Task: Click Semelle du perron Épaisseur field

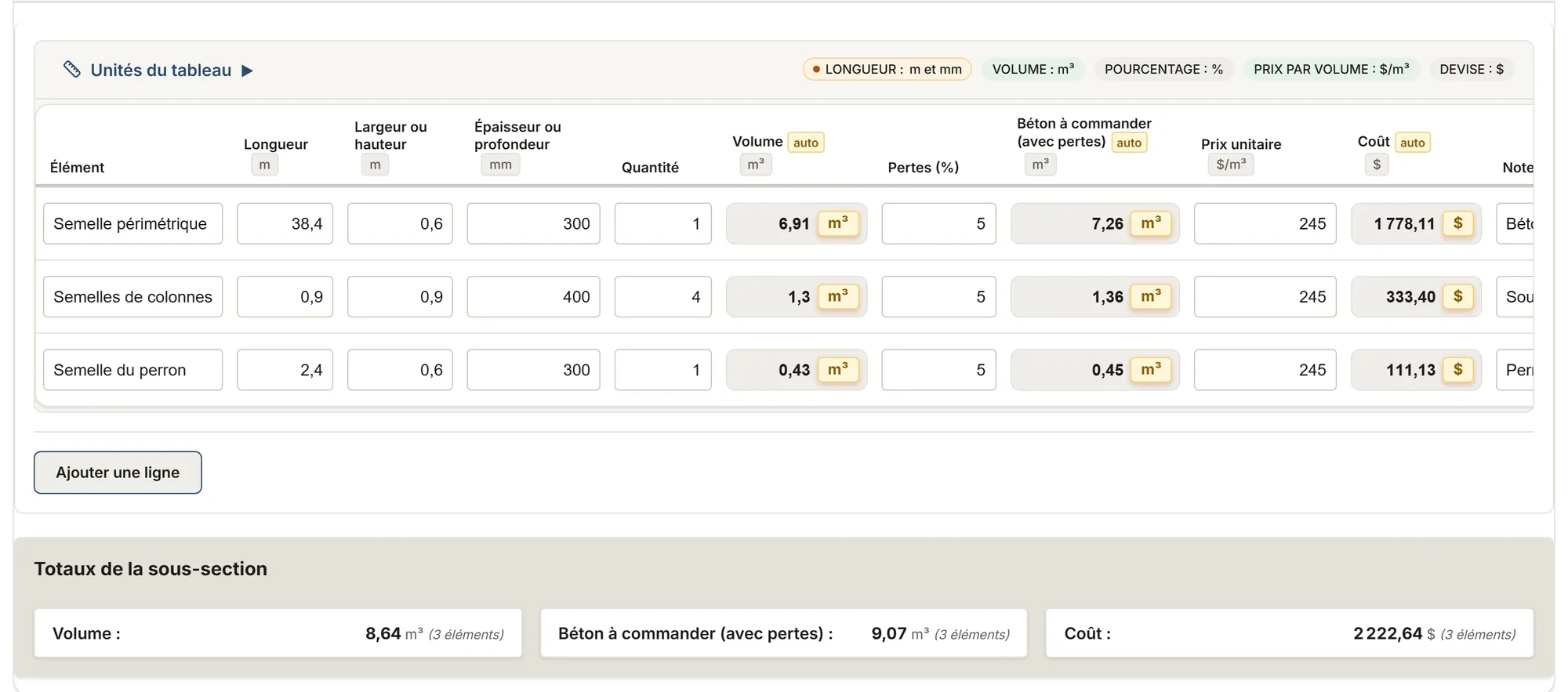Action: click(x=533, y=369)
